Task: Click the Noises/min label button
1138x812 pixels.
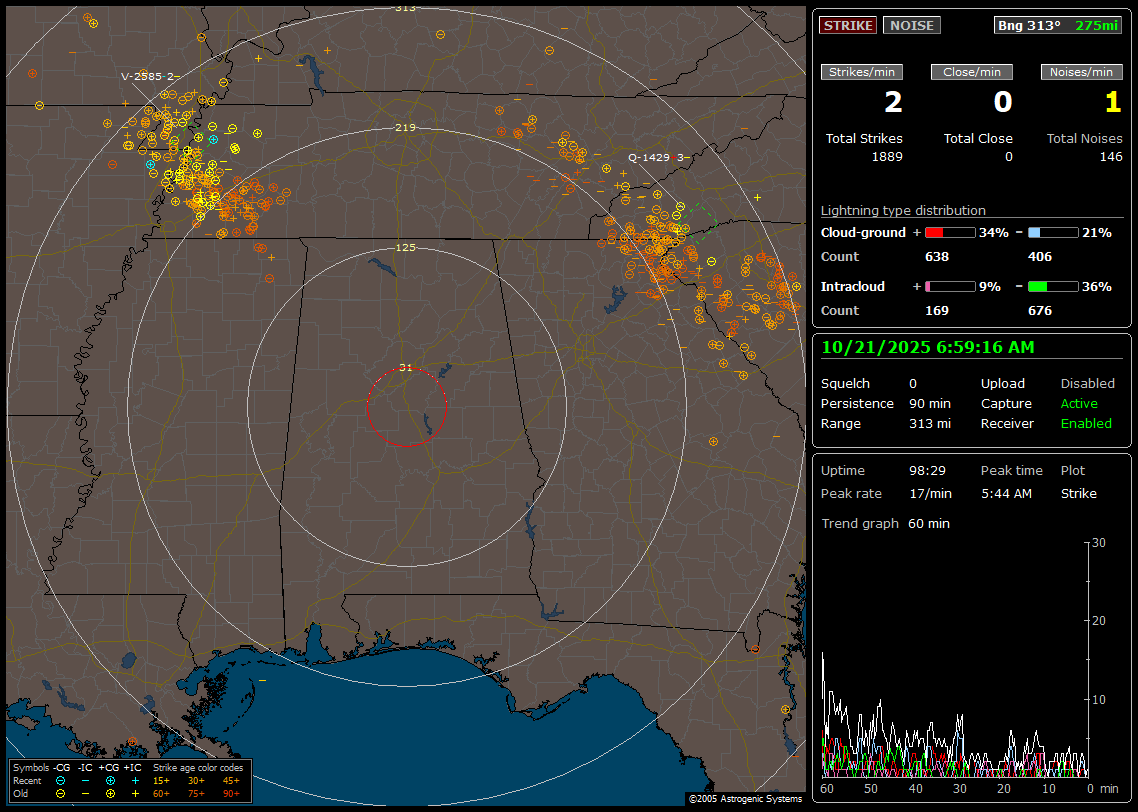Action: (x=1081, y=72)
